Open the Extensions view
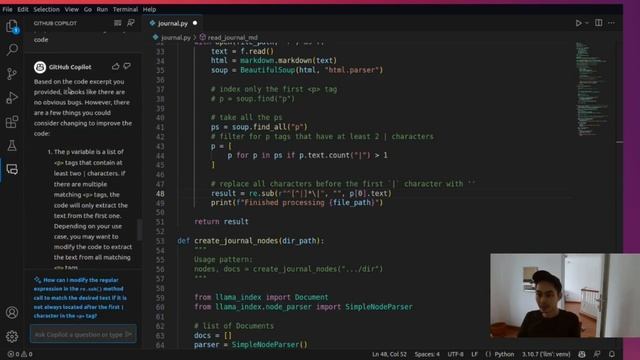Viewport: 640px width, 360px height. click(x=12, y=122)
